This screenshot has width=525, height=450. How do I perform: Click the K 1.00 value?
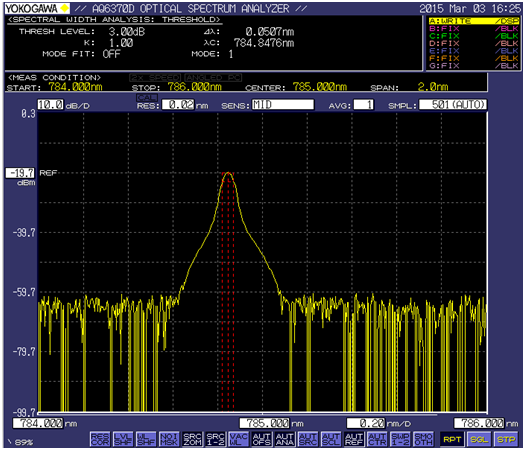point(121,43)
